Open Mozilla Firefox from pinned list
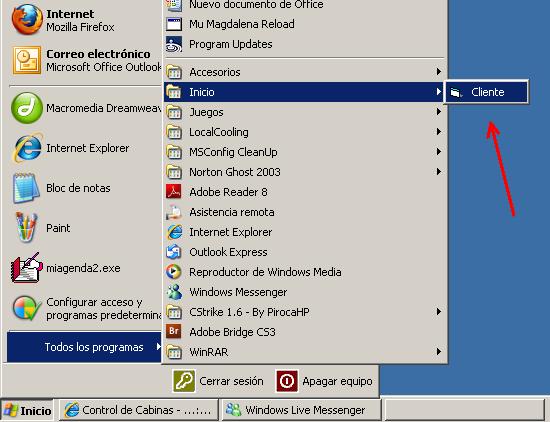The width and height of the screenshot is (550, 422). click(x=27, y=20)
